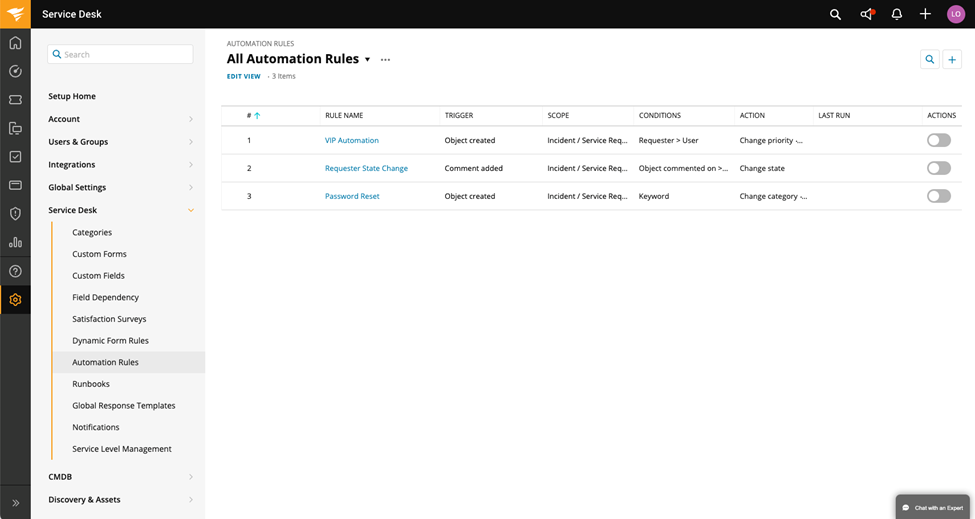The height and width of the screenshot is (519, 975).
Task: Open the Tasks checkmark icon
Action: [15, 157]
